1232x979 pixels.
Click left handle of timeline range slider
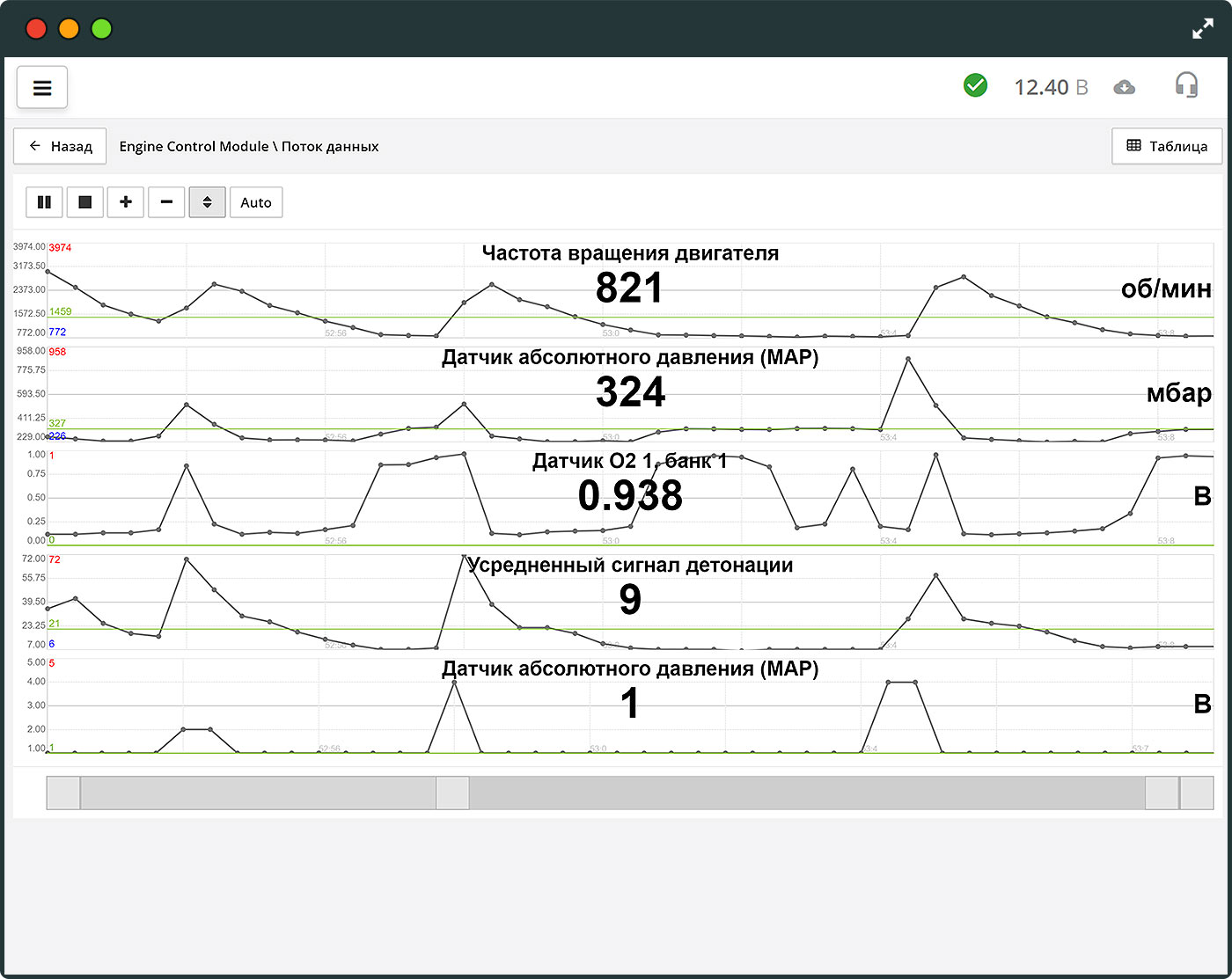tap(63, 793)
